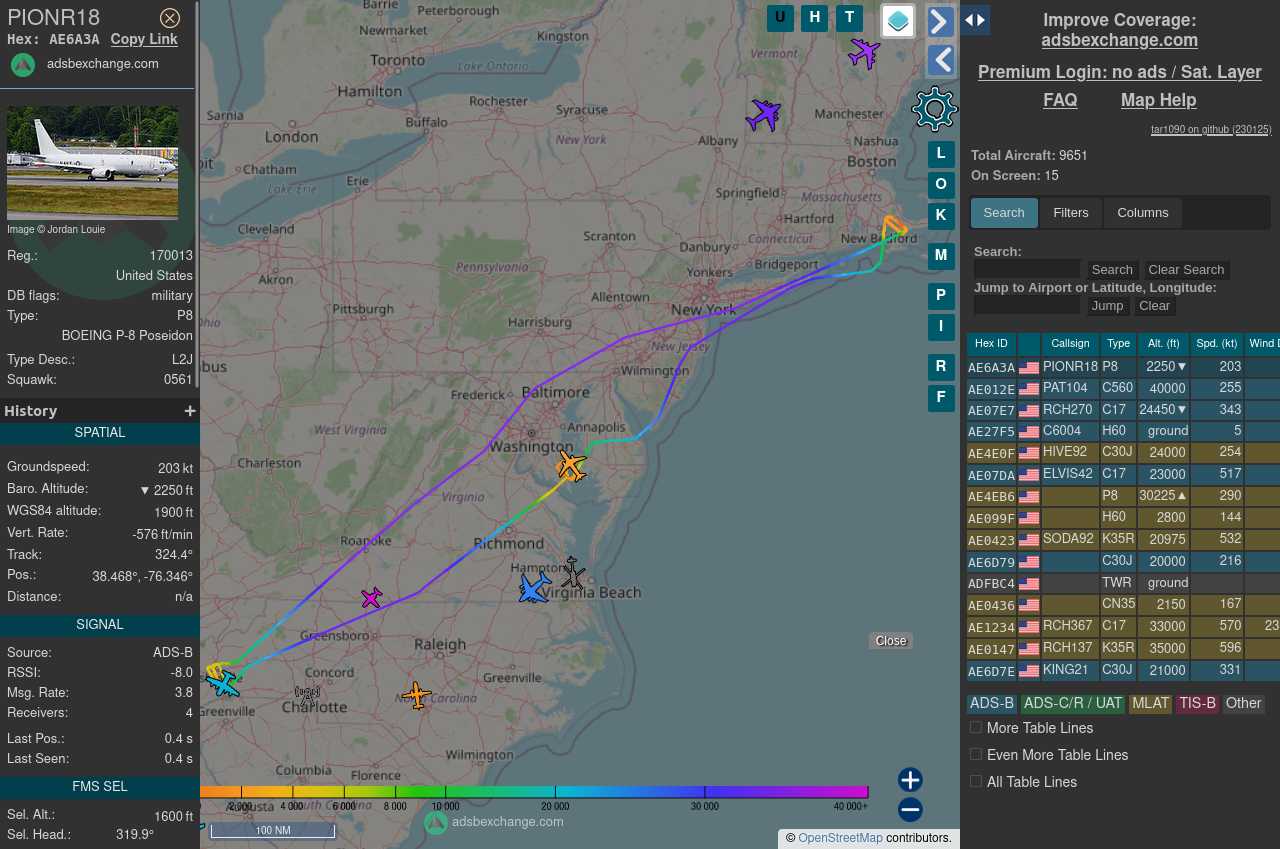Toggle the T map button
1280x849 pixels.
(x=849, y=18)
